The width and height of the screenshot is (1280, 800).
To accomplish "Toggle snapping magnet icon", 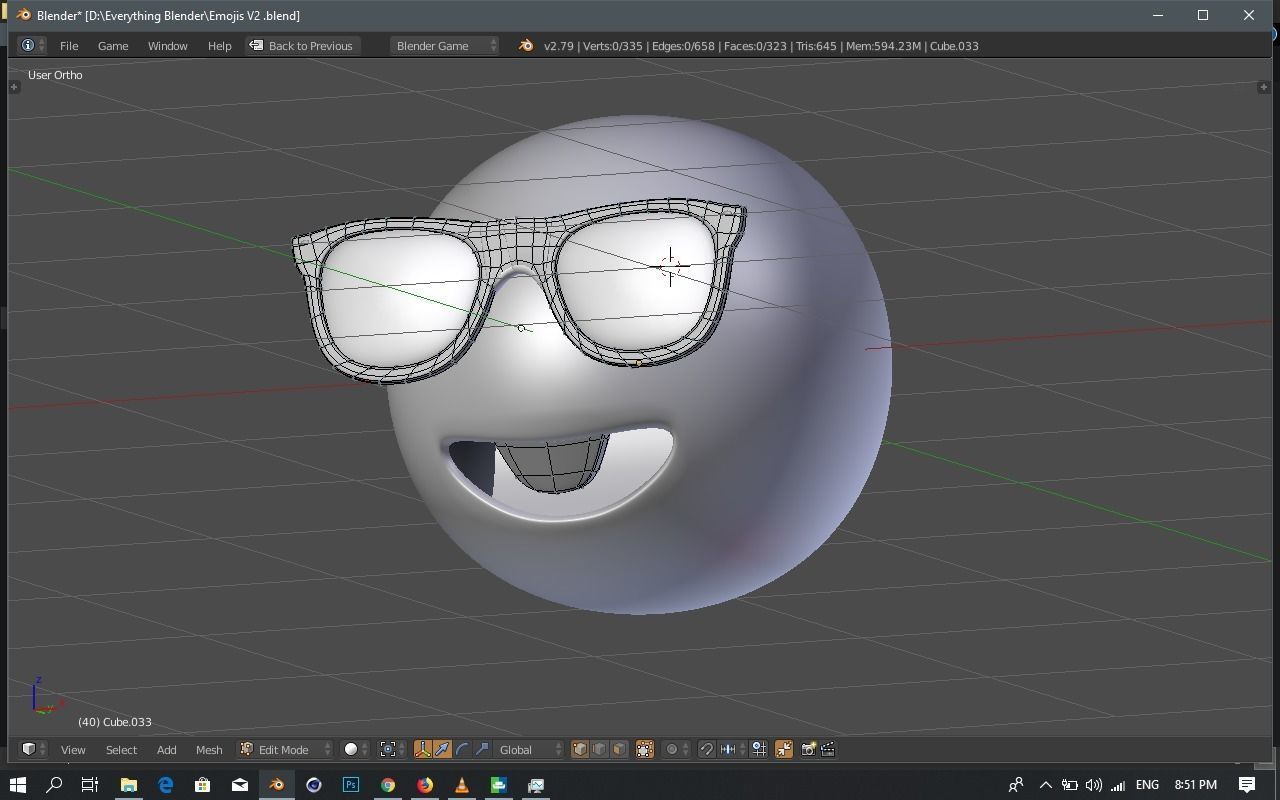I will (x=706, y=749).
